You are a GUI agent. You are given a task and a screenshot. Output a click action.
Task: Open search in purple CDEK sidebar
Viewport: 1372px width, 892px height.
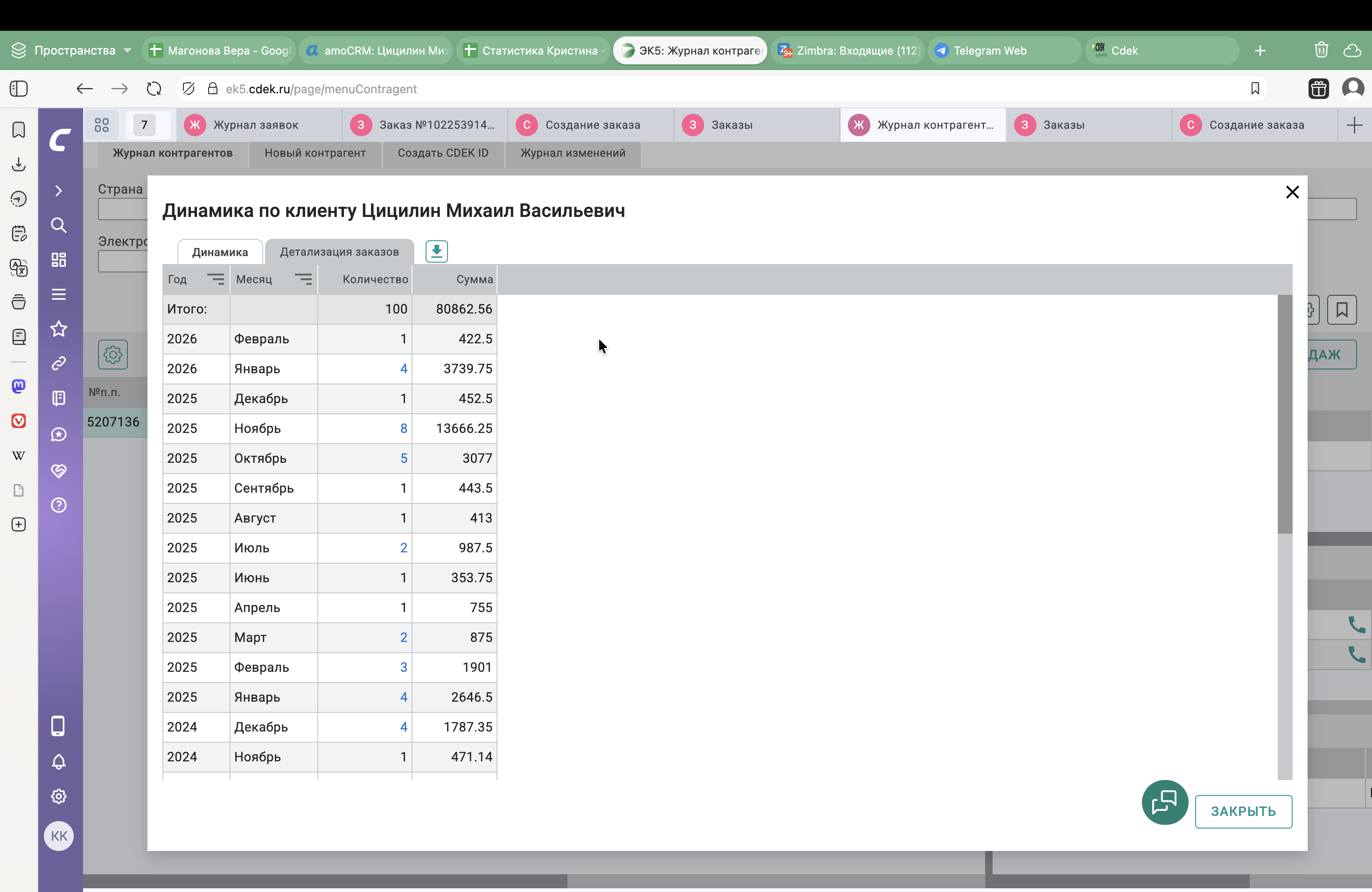click(x=58, y=225)
